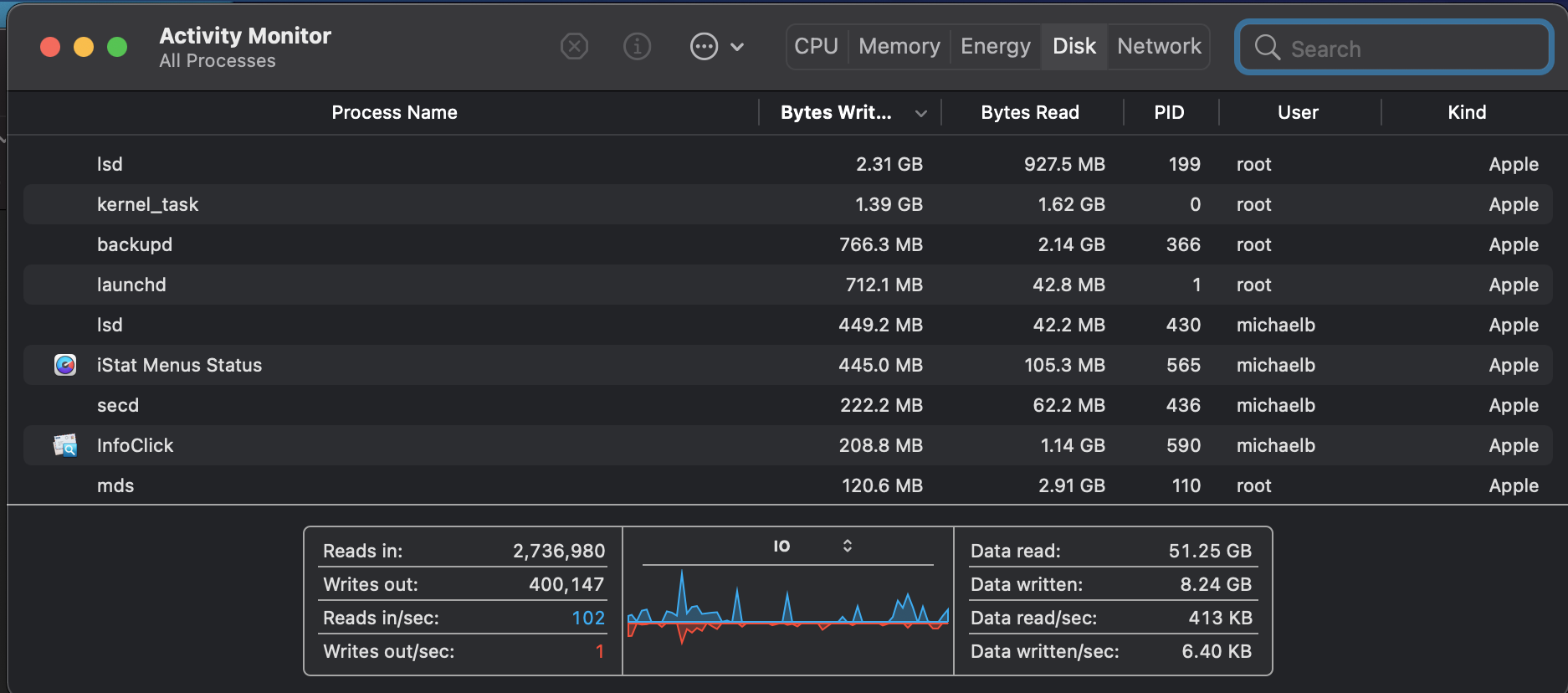
Task: Click the magnifying glass search icon
Action: [x=1268, y=48]
